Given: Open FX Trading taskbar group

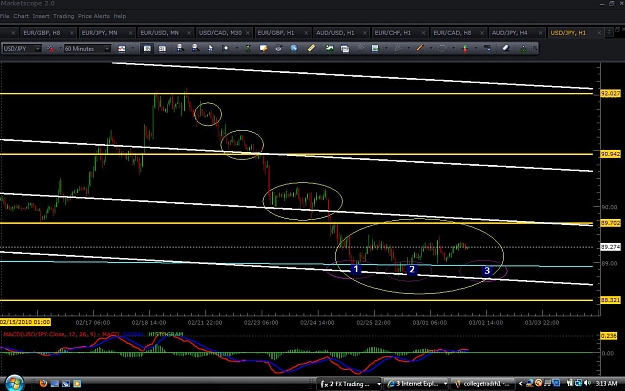Looking at the screenshot, I should (x=349, y=384).
